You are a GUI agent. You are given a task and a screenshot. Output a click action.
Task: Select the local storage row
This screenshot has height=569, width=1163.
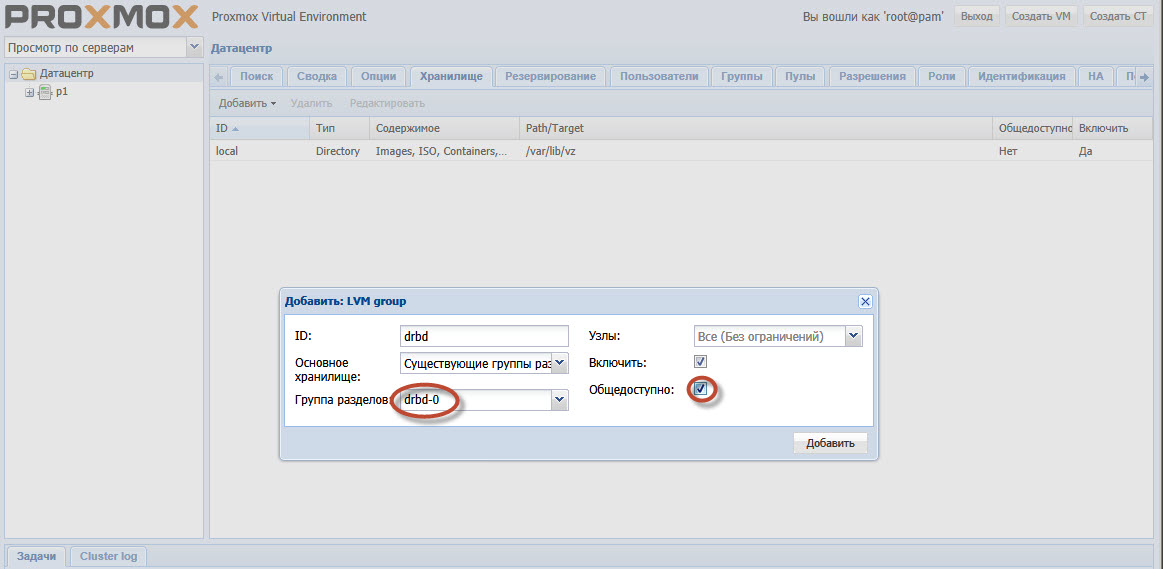pos(682,151)
